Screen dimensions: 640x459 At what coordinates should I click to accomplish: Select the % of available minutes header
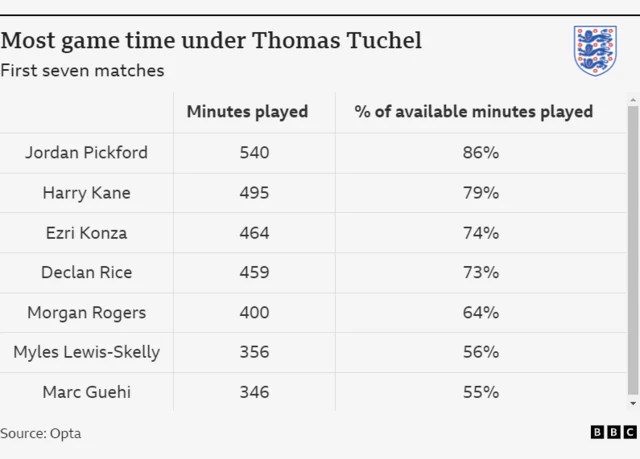(x=473, y=112)
